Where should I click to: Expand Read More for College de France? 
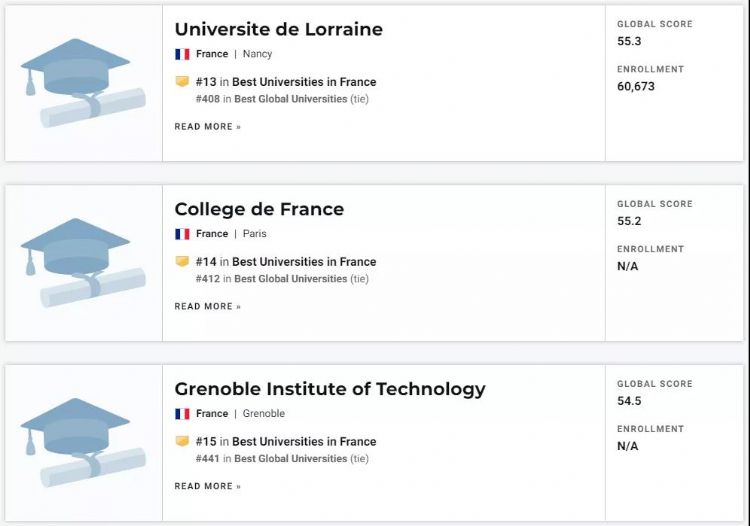click(x=207, y=307)
